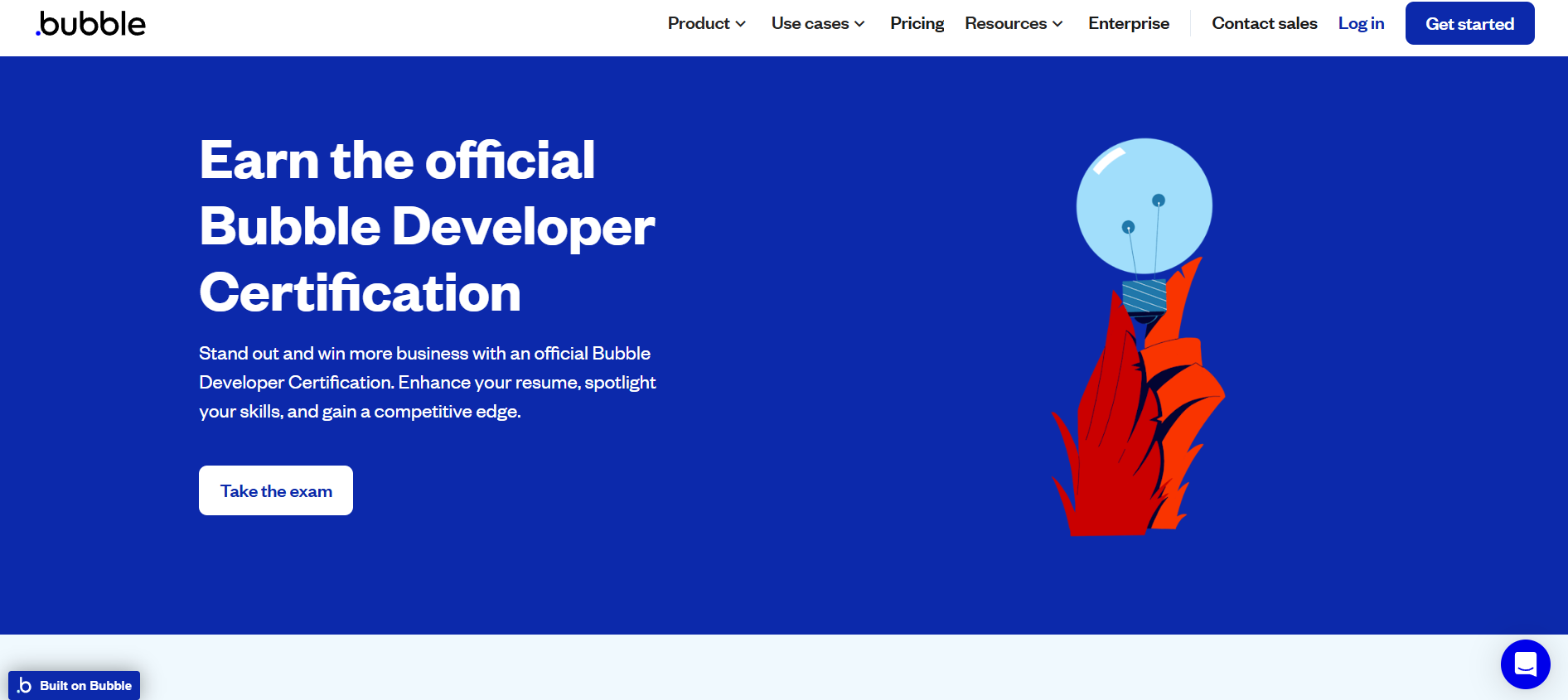This screenshot has width=1568, height=700.
Task: Click the Take the exam button
Action: coord(276,490)
